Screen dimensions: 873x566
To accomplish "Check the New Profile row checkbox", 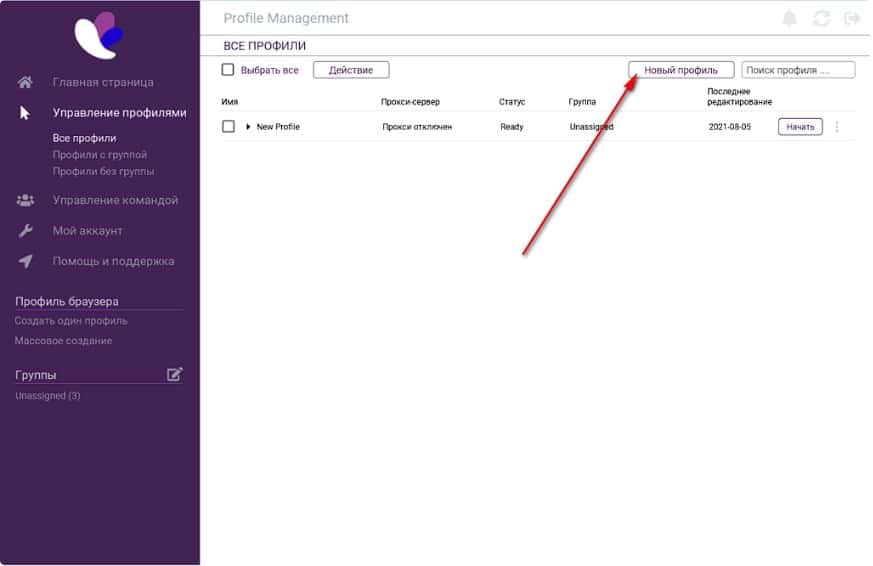I will [x=228, y=127].
